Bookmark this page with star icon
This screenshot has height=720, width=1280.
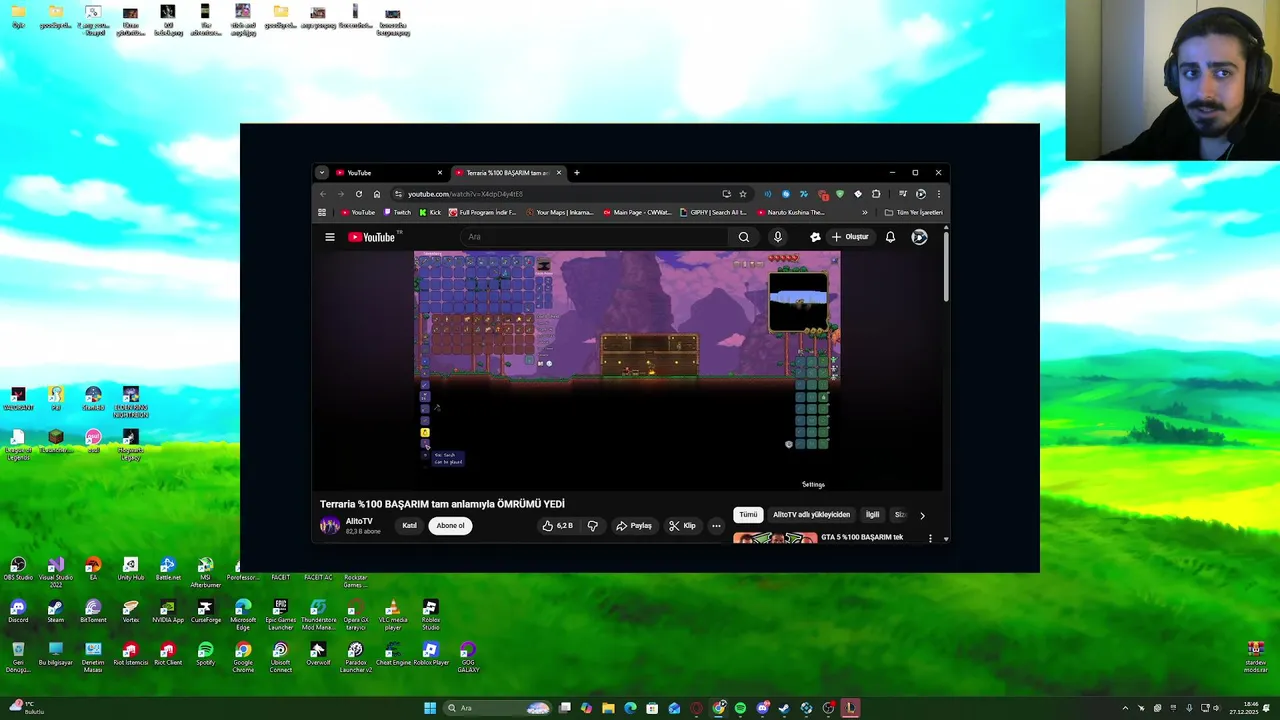743,194
